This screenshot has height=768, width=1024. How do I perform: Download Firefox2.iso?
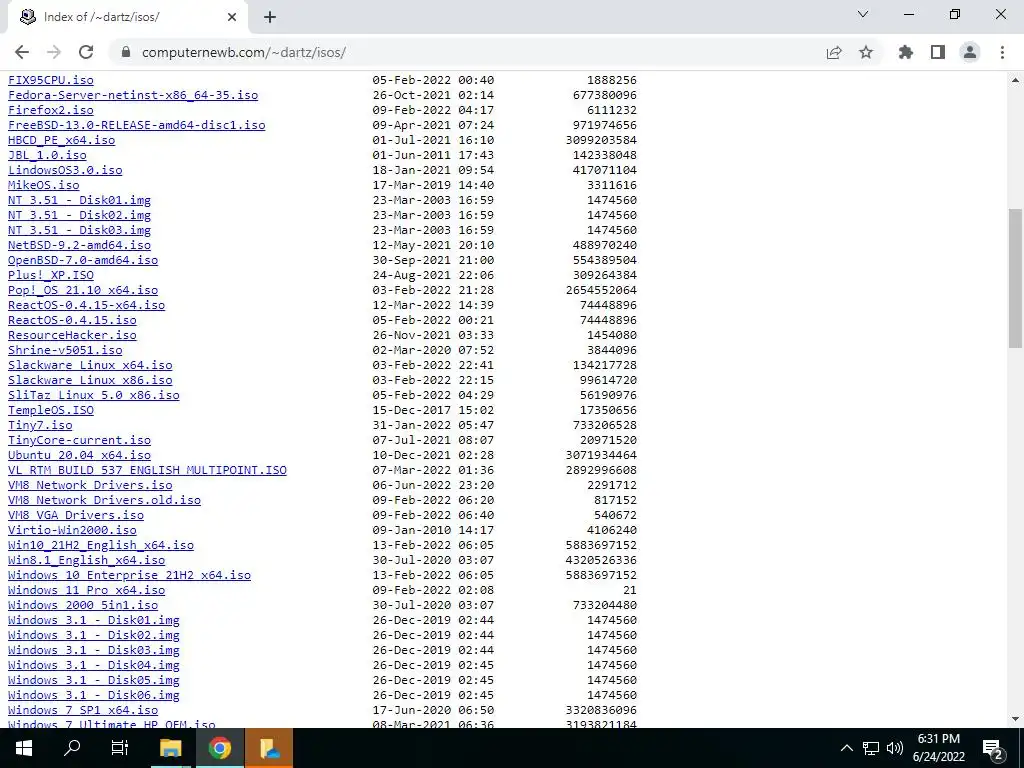coord(51,110)
